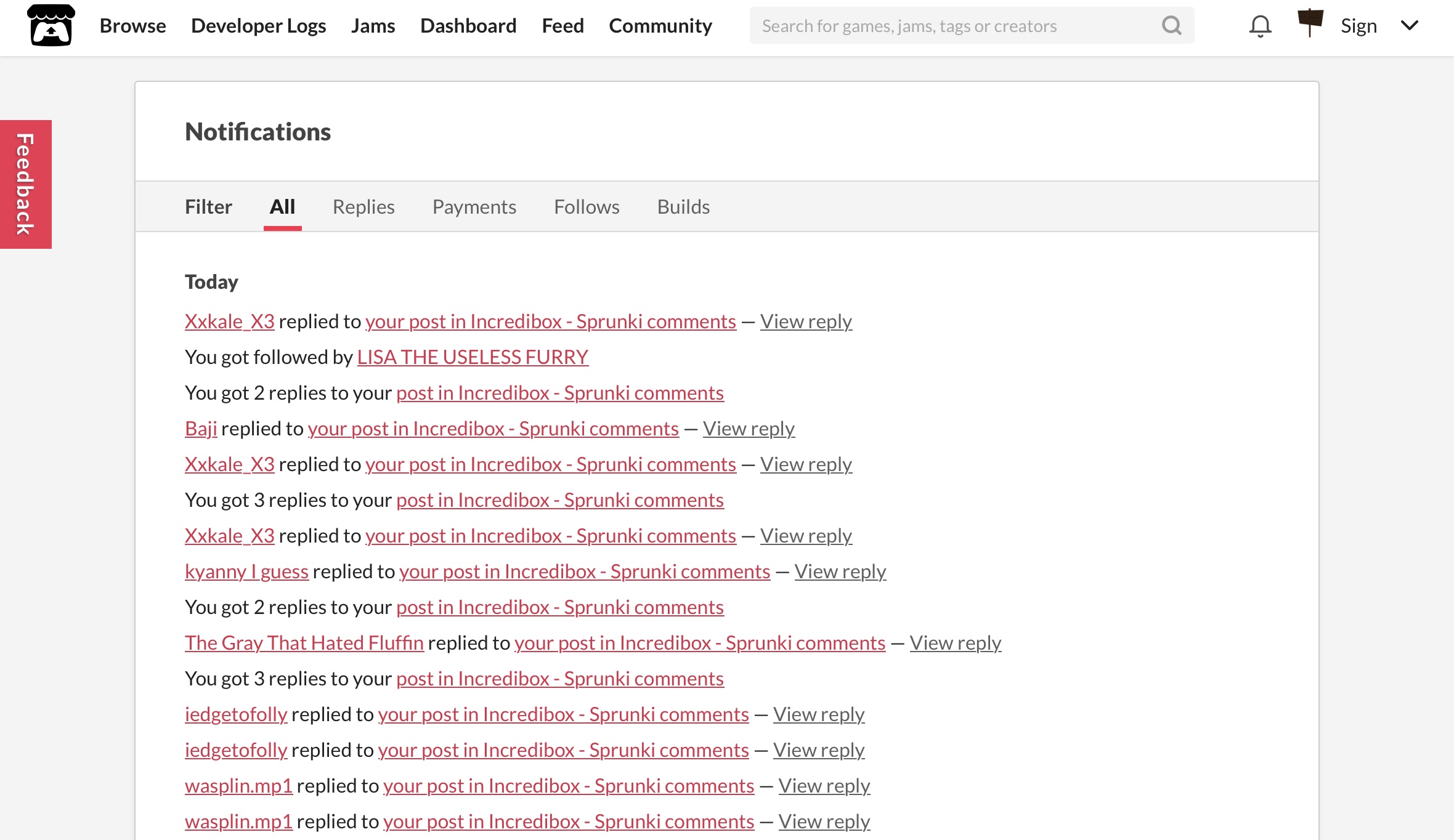
Task: Switch to the Builds filter tab
Action: click(x=683, y=207)
